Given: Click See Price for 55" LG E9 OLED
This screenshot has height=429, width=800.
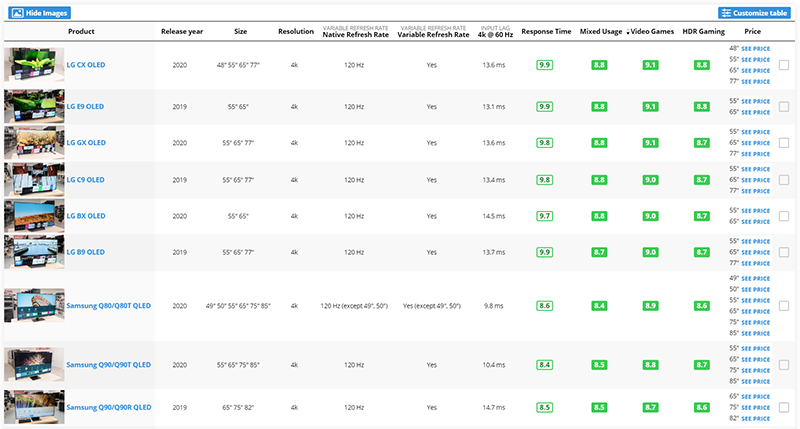Looking at the screenshot, I should point(755,102).
